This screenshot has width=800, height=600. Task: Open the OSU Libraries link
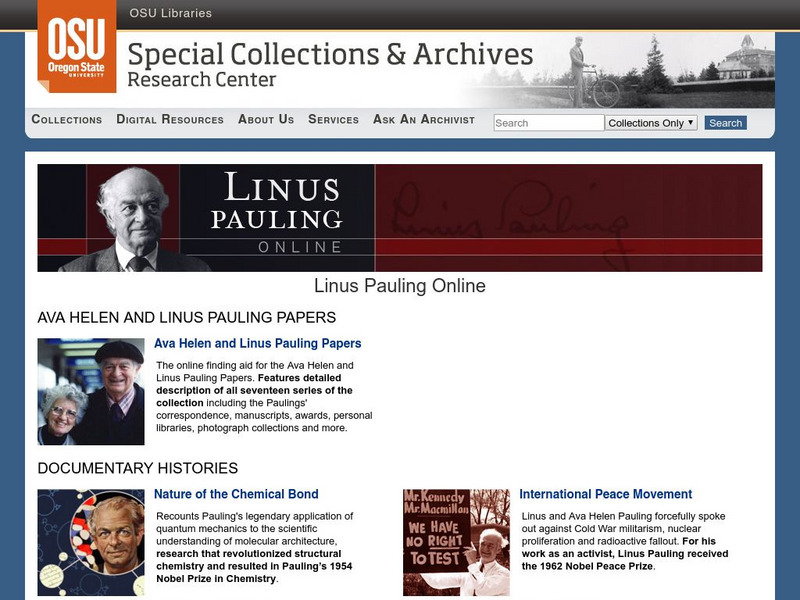pyautogui.click(x=170, y=13)
